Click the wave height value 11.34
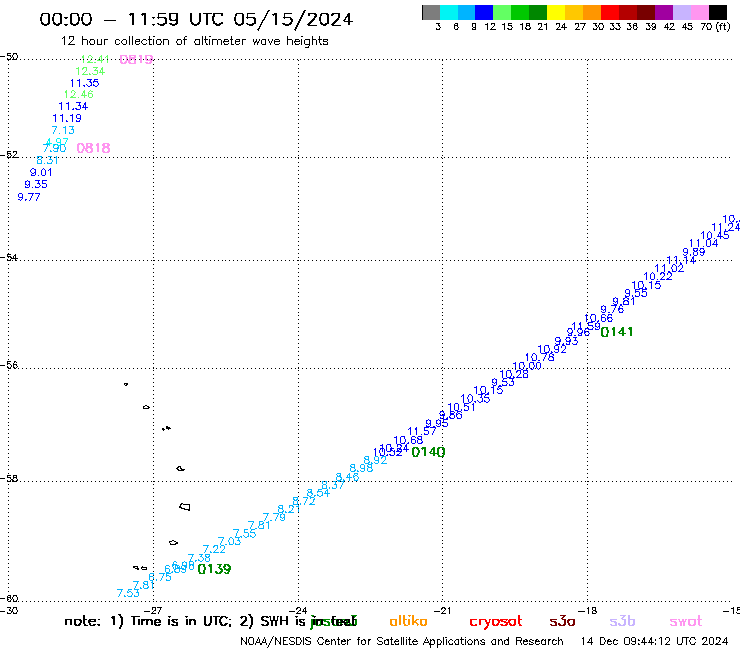 (73, 106)
